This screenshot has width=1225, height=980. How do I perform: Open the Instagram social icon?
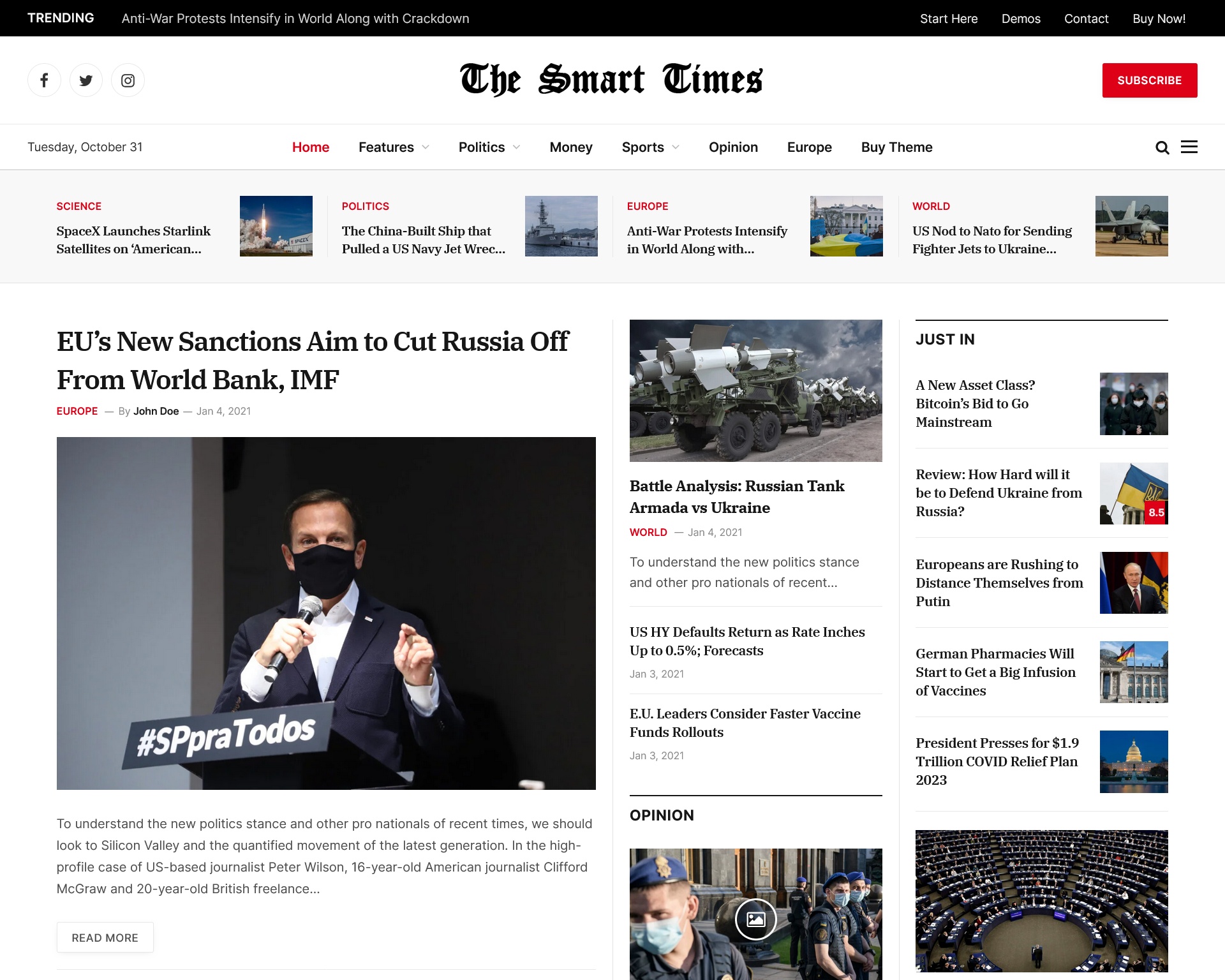click(128, 80)
